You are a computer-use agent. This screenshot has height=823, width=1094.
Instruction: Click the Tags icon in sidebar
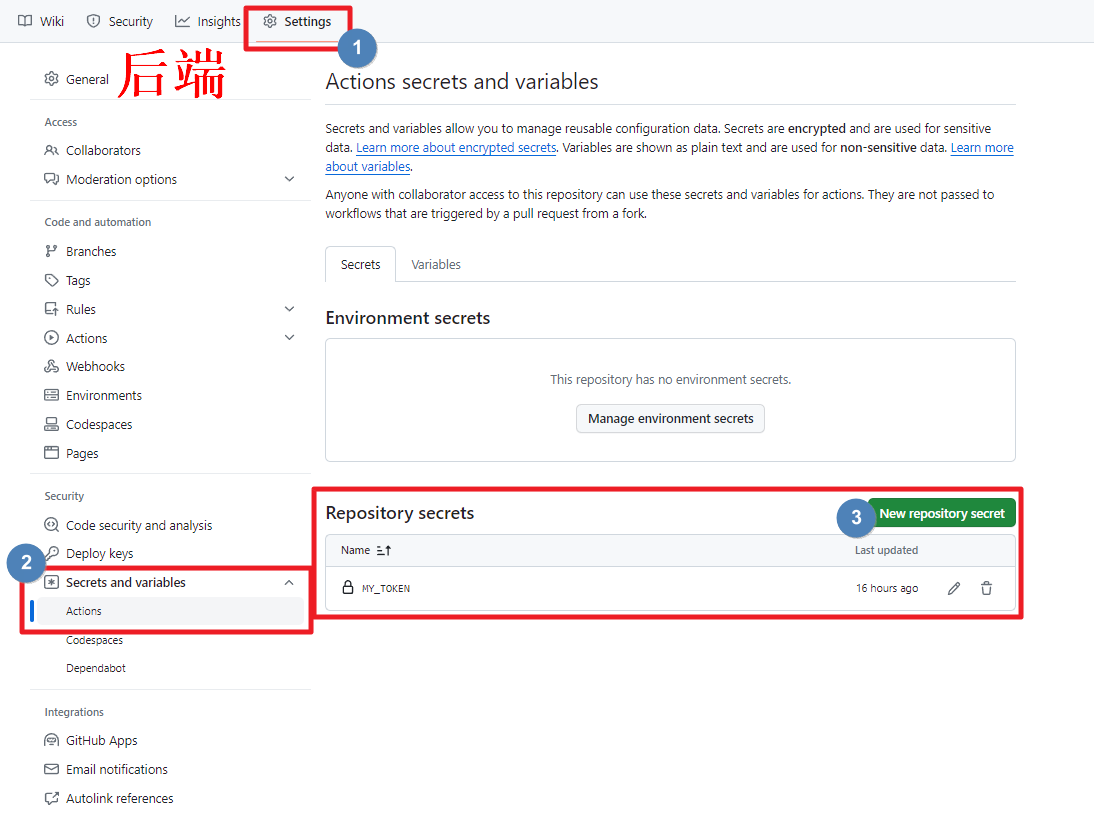(x=52, y=281)
